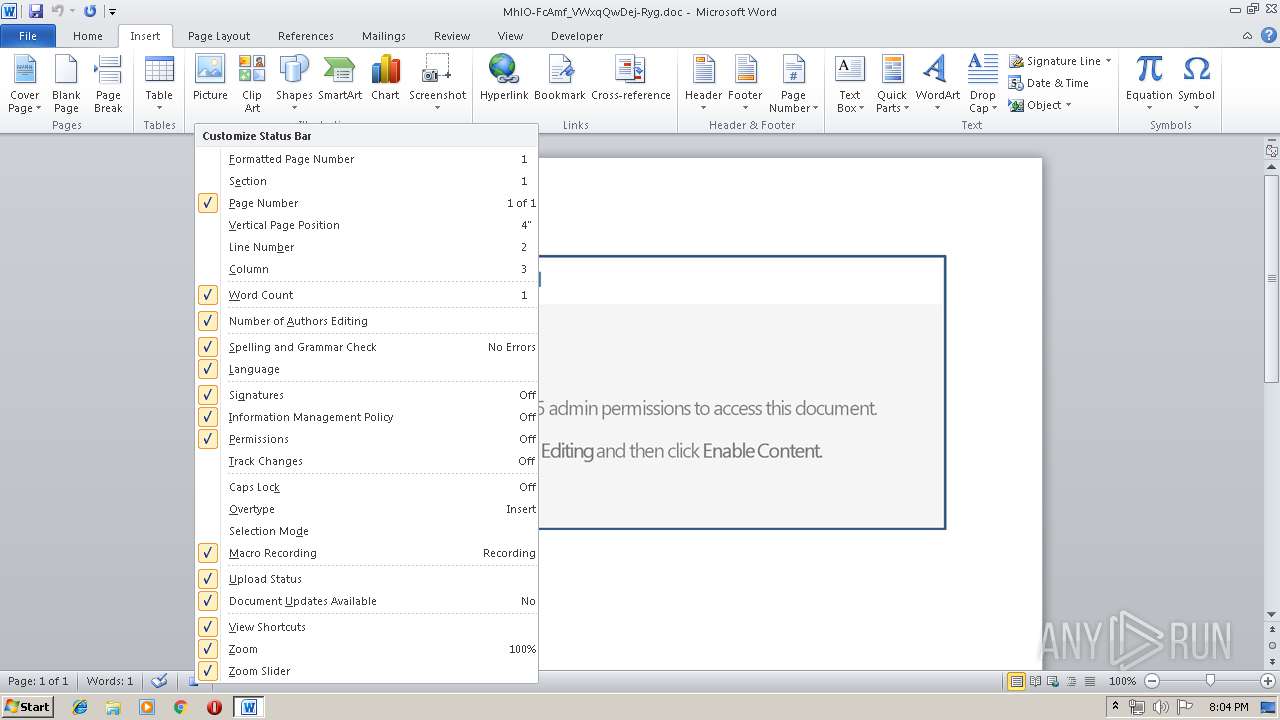Enable Caps Lock indicator option
1280x720 pixels.
[367, 487]
